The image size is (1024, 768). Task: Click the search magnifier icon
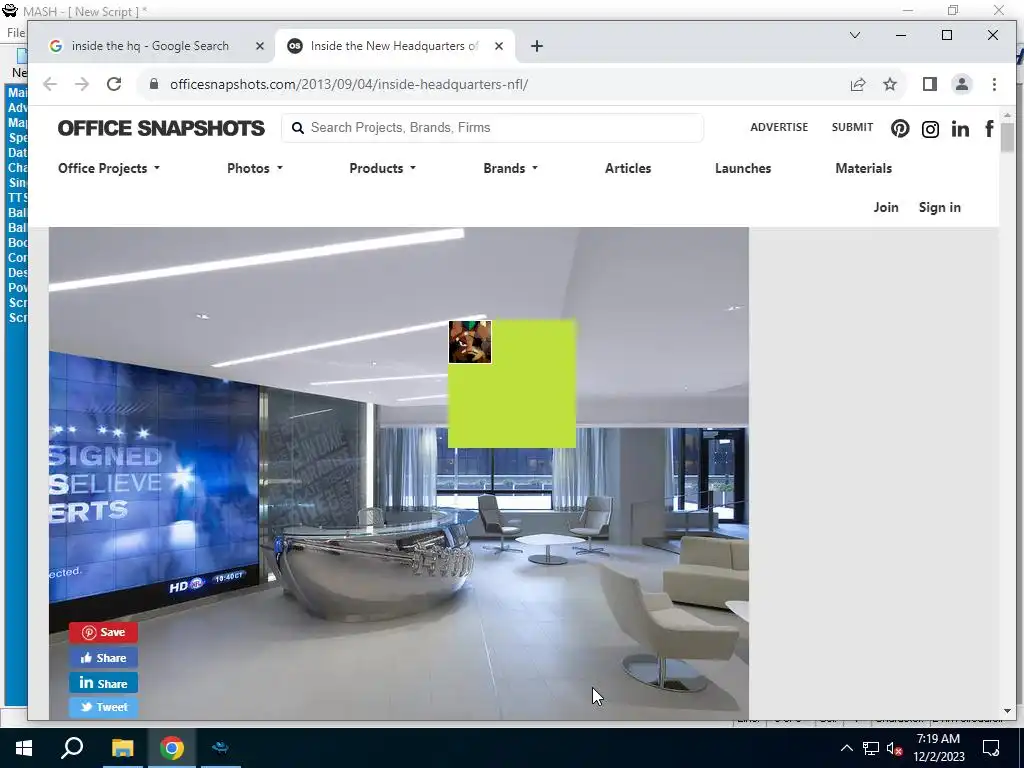coord(298,127)
